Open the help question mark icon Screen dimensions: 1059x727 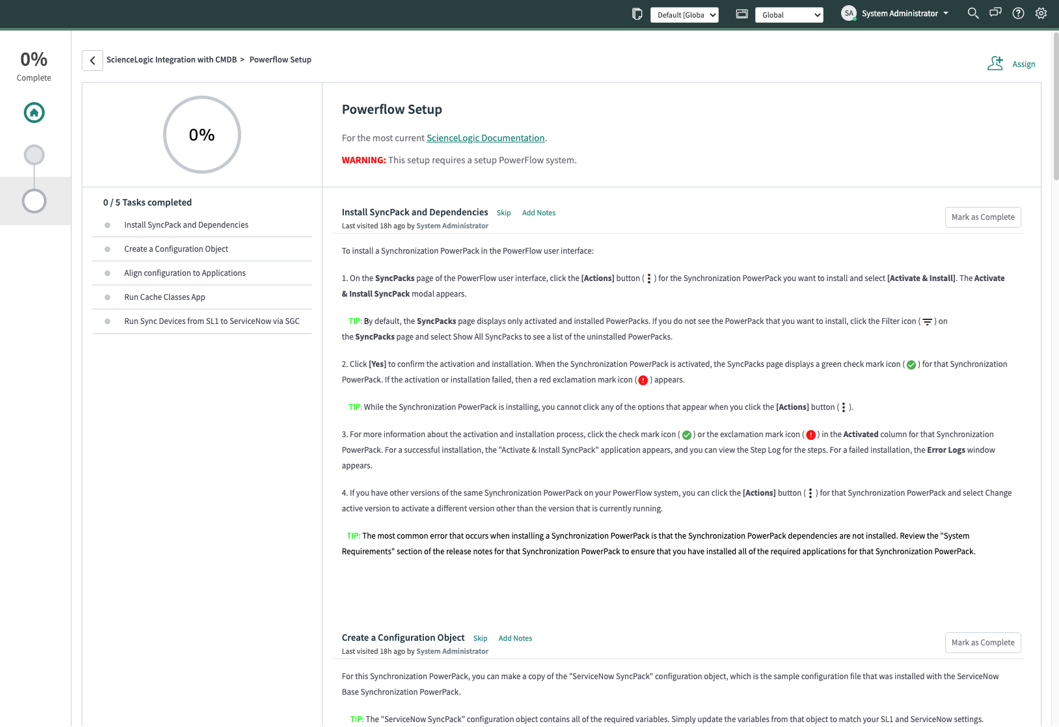(1018, 14)
